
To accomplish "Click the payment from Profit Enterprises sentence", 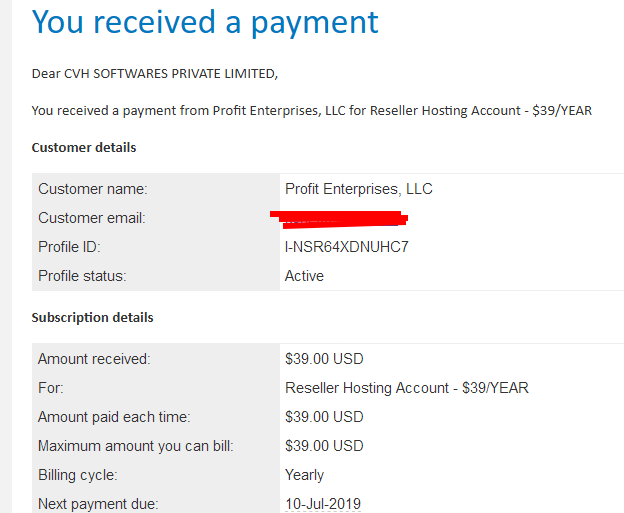I will (312, 111).
